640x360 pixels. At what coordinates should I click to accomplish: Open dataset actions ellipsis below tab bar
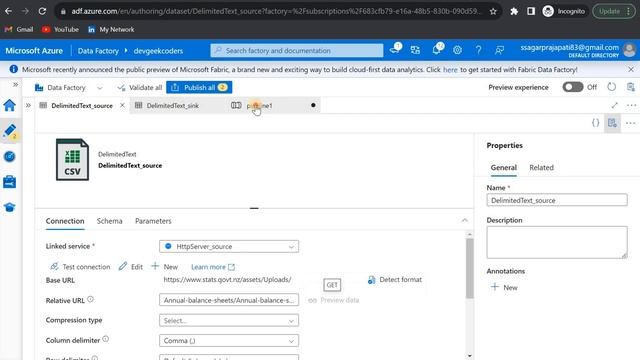pos(630,123)
